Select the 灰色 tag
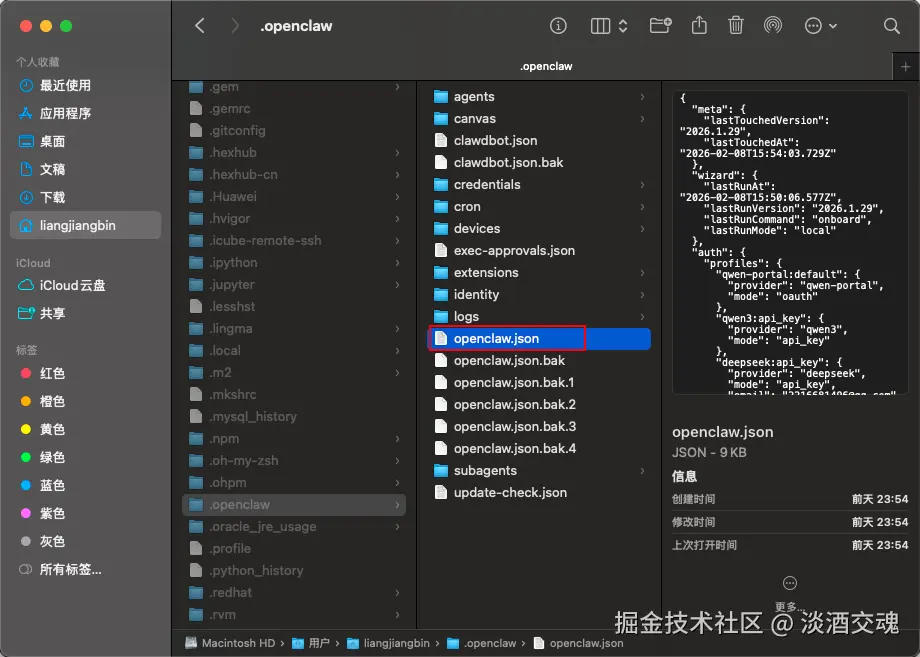 tap(86, 541)
